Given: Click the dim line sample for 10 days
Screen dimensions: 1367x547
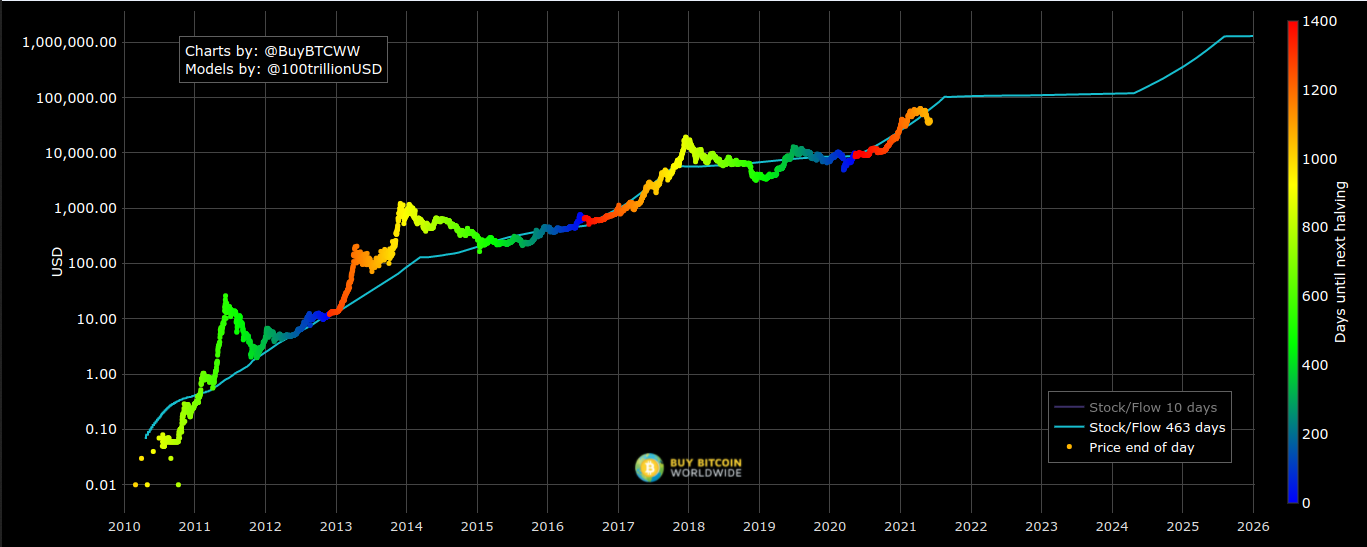Looking at the screenshot, I should tap(1068, 408).
